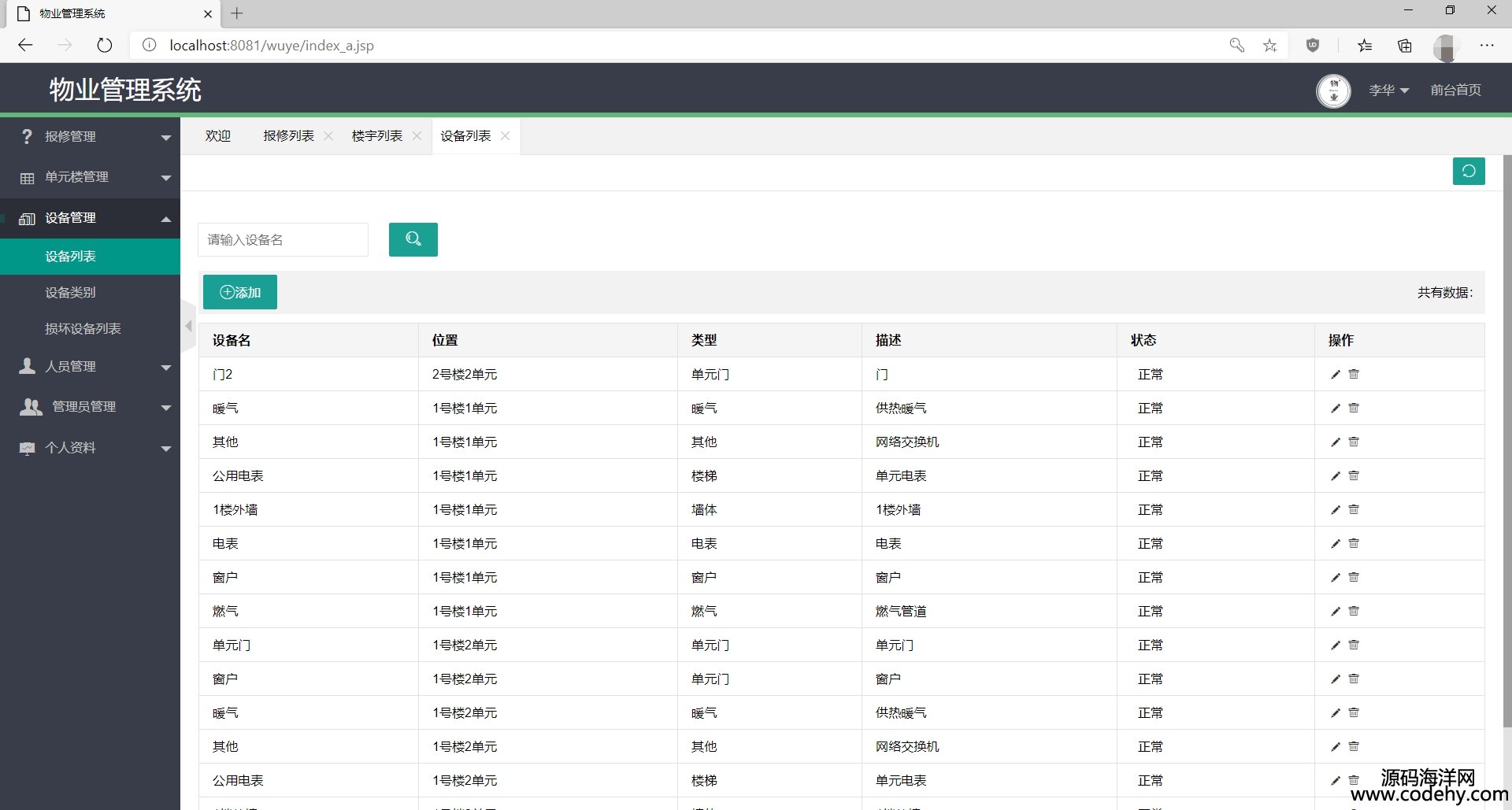Select the 设备列表 tab

(x=465, y=136)
